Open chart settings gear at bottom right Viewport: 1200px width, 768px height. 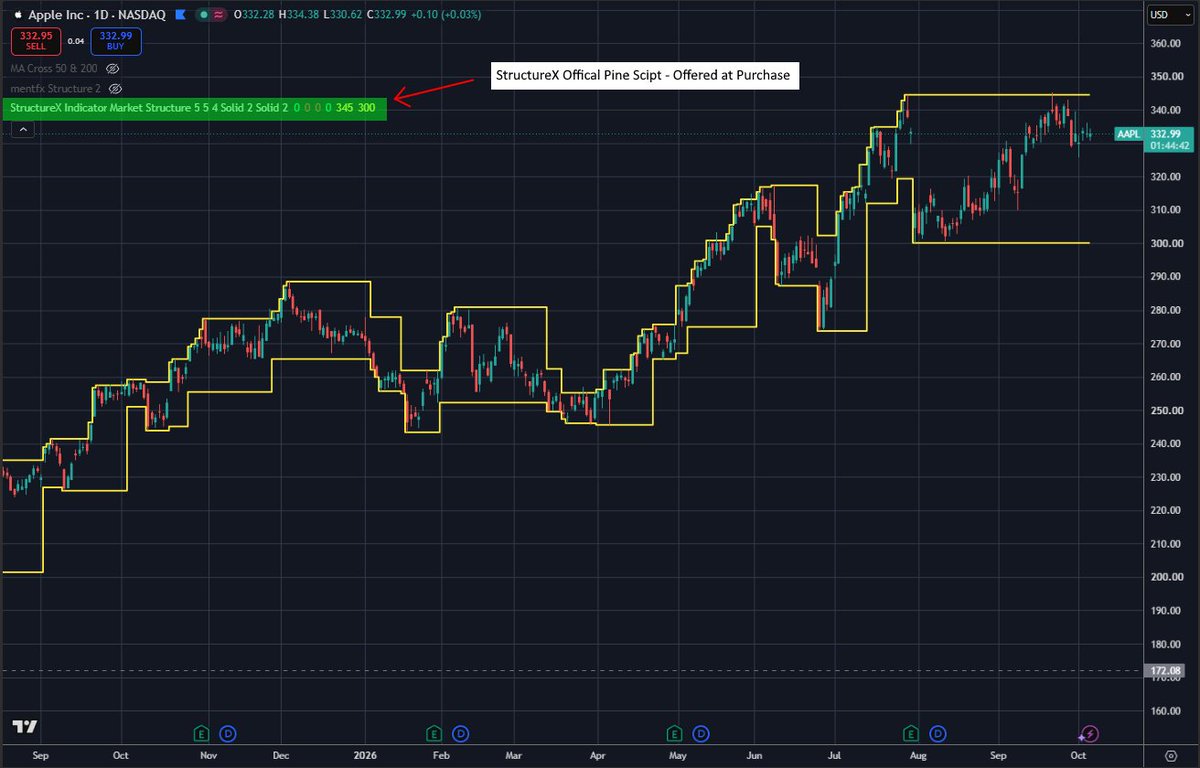pos(1171,756)
